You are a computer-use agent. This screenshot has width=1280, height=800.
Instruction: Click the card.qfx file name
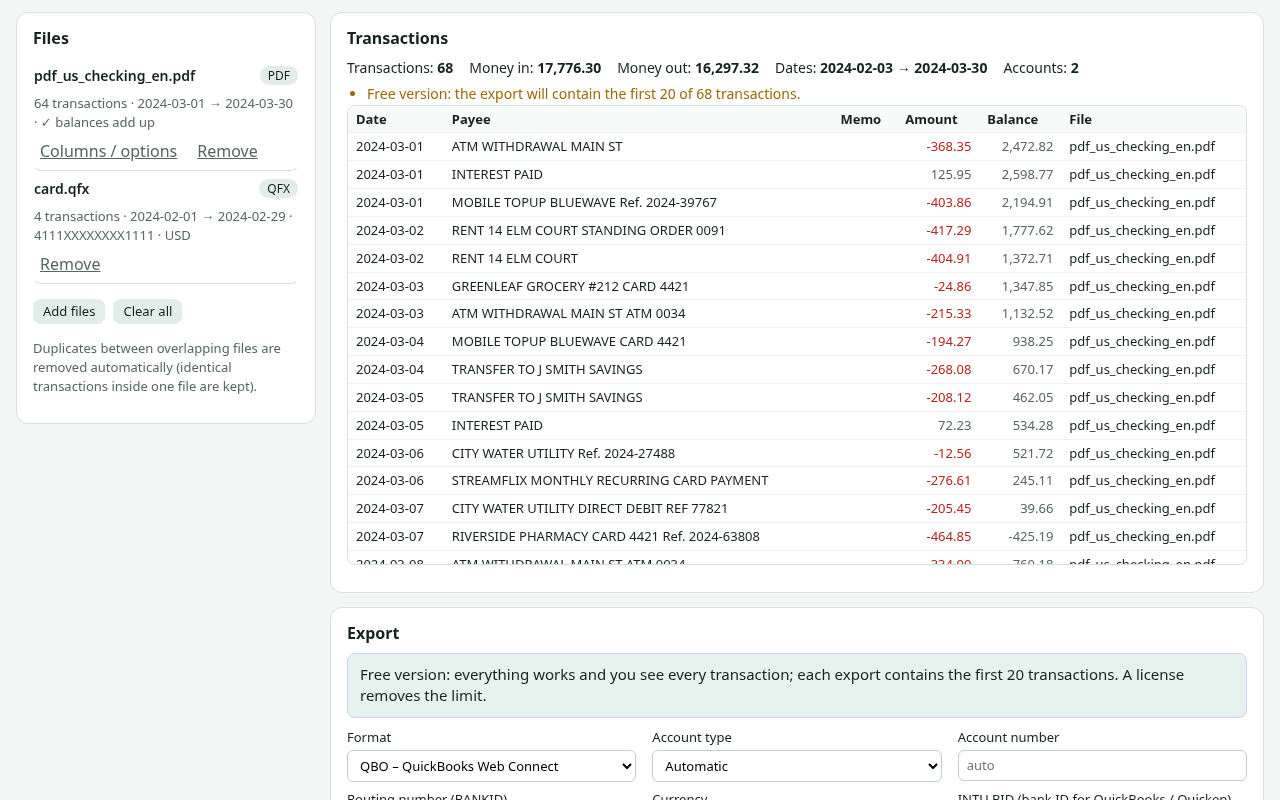62,189
